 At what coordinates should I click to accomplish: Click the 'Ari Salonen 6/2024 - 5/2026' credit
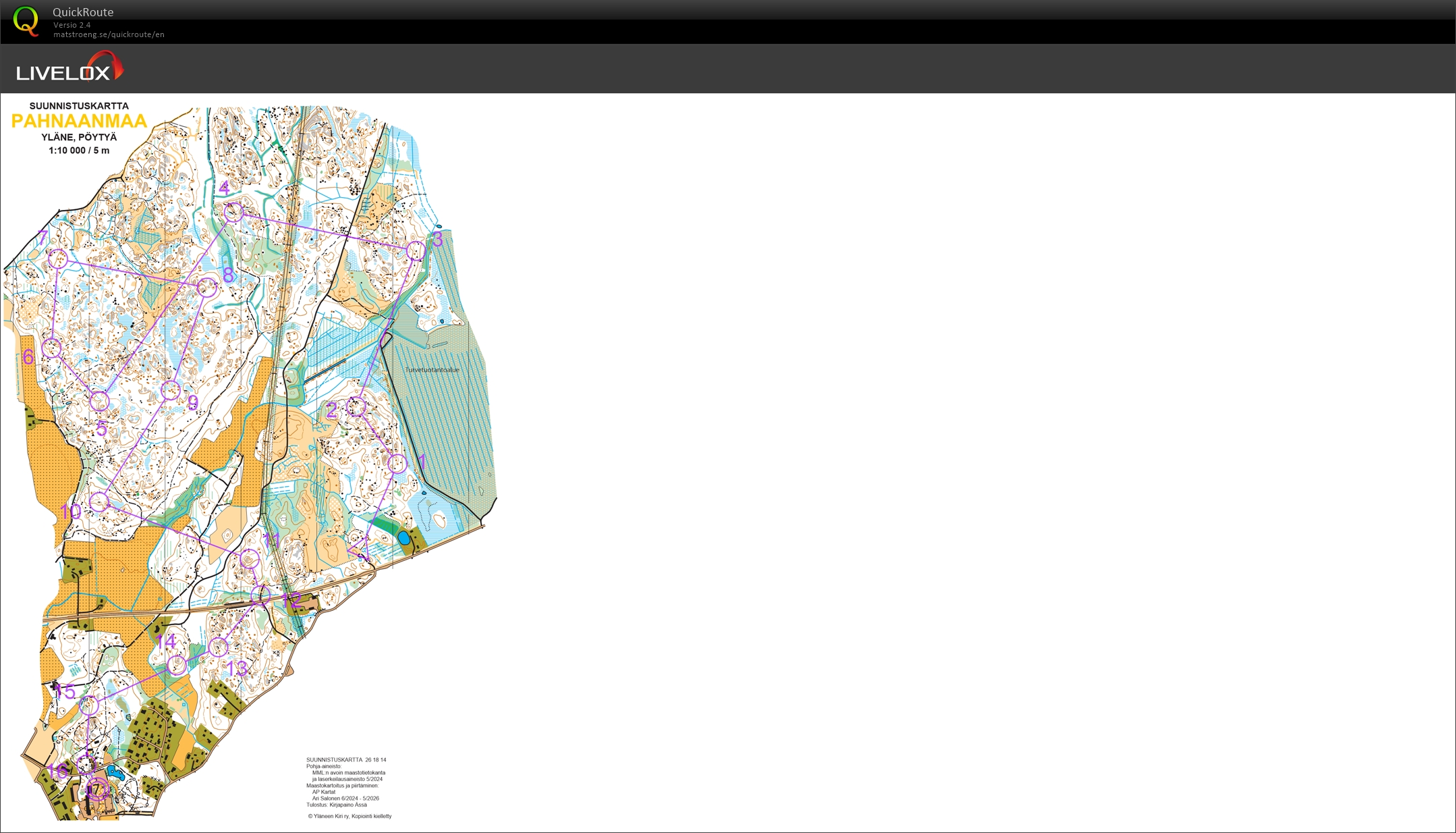pos(345,799)
